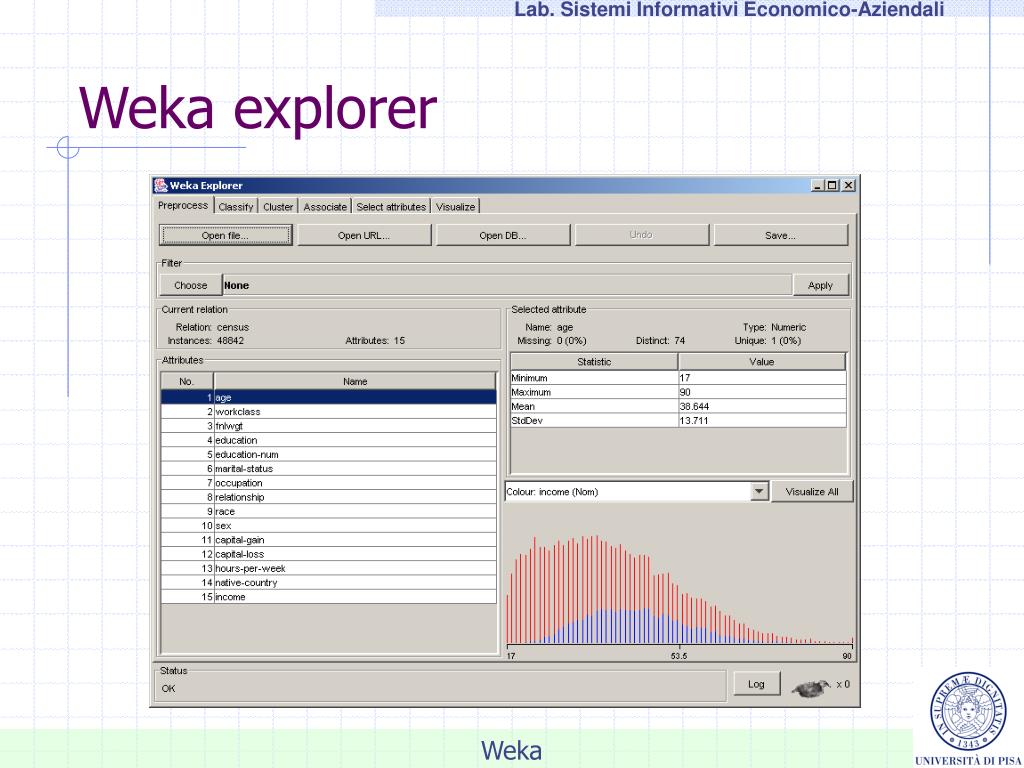Close the Weka Explorer window
The image size is (1024, 768).
click(x=848, y=185)
